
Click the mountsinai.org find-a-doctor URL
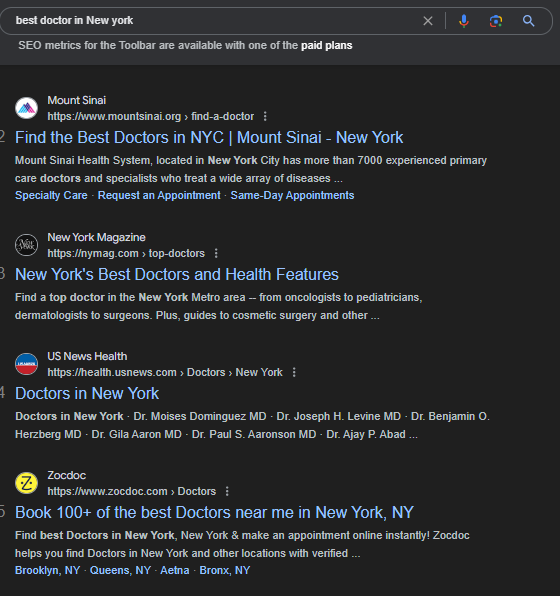(151, 116)
